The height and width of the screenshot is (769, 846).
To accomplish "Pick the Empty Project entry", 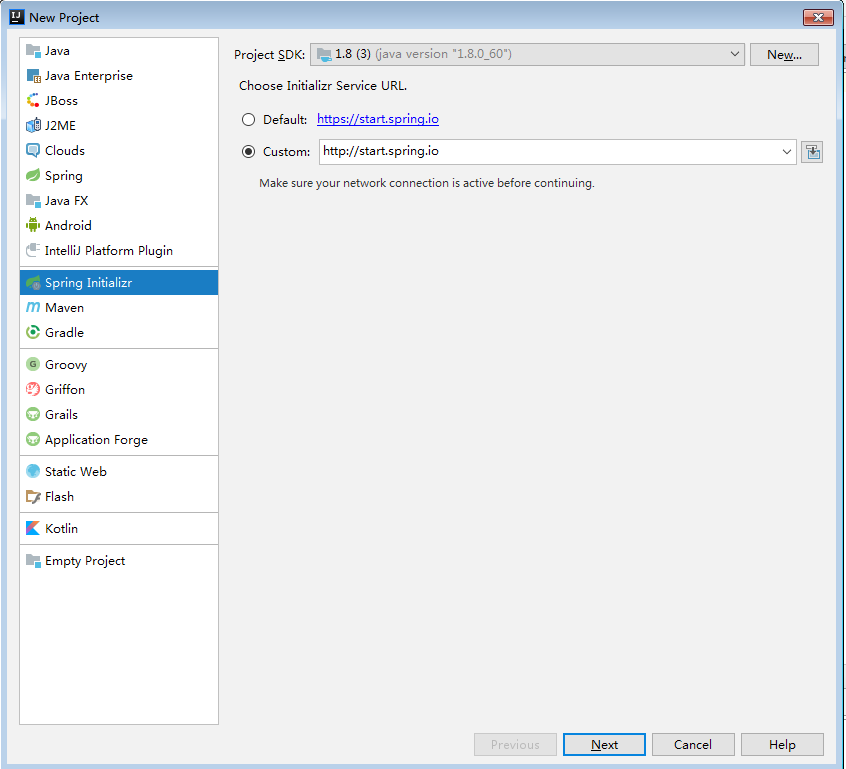I will point(119,561).
